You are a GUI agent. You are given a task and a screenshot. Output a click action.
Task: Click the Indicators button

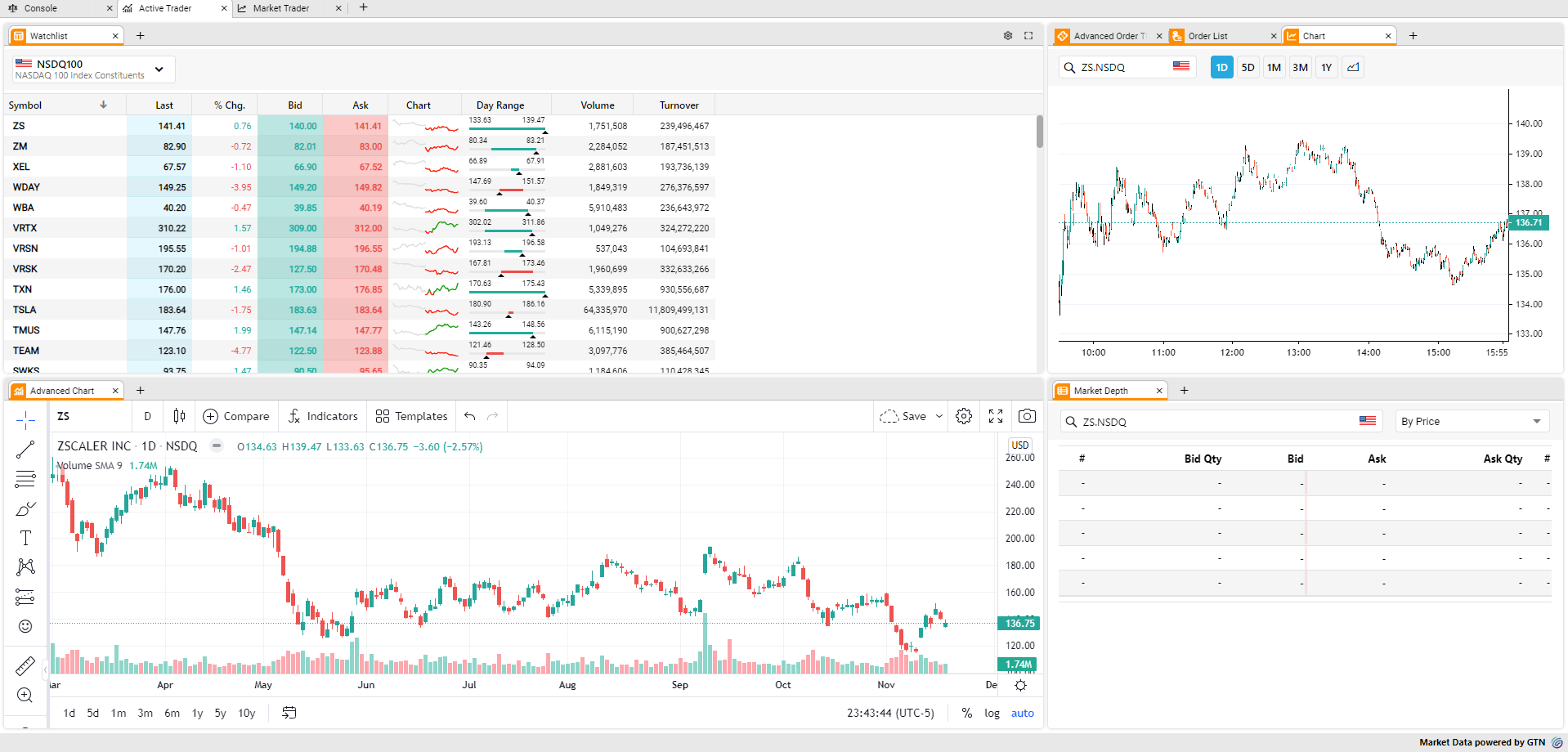(323, 416)
